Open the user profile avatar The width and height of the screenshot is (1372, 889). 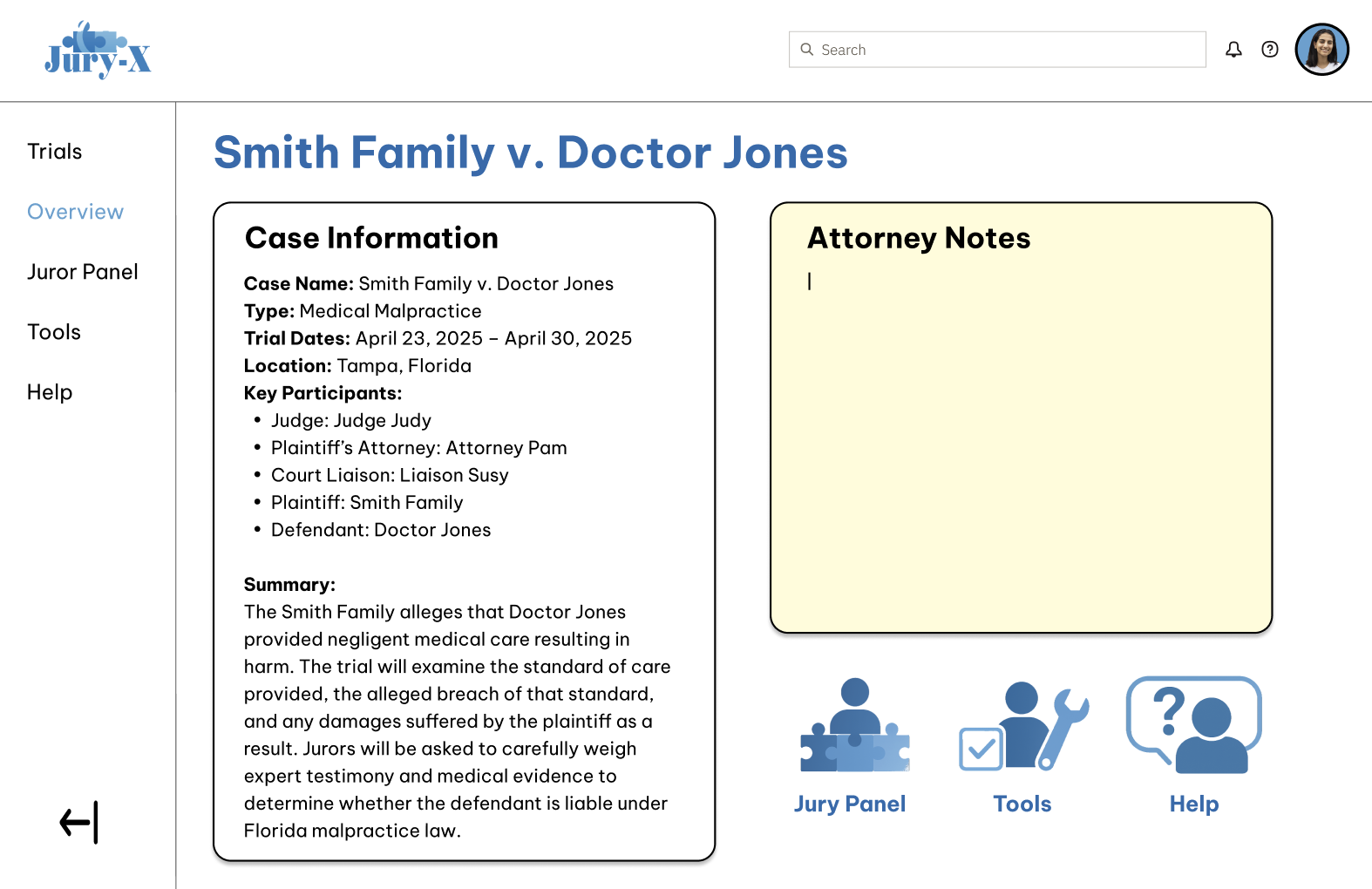(x=1321, y=50)
